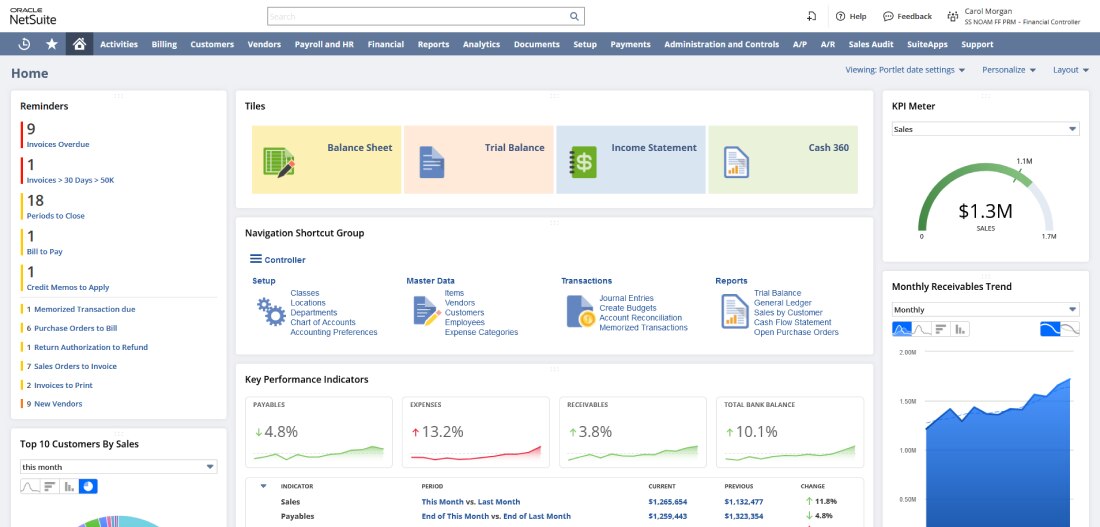Switch Top 10 Customers chart to pie view

click(88, 487)
